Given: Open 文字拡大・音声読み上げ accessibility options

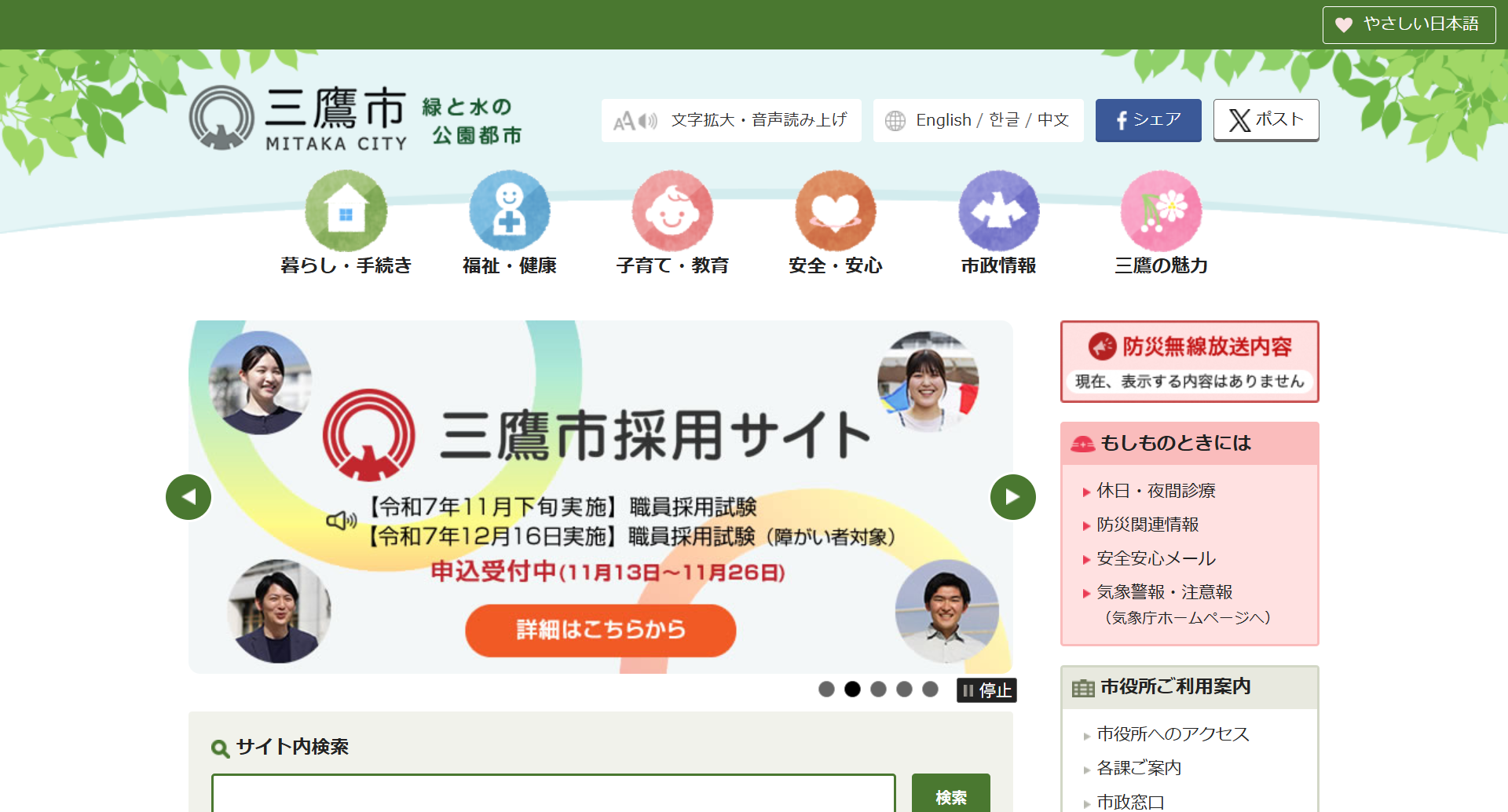Looking at the screenshot, I should pos(731,120).
